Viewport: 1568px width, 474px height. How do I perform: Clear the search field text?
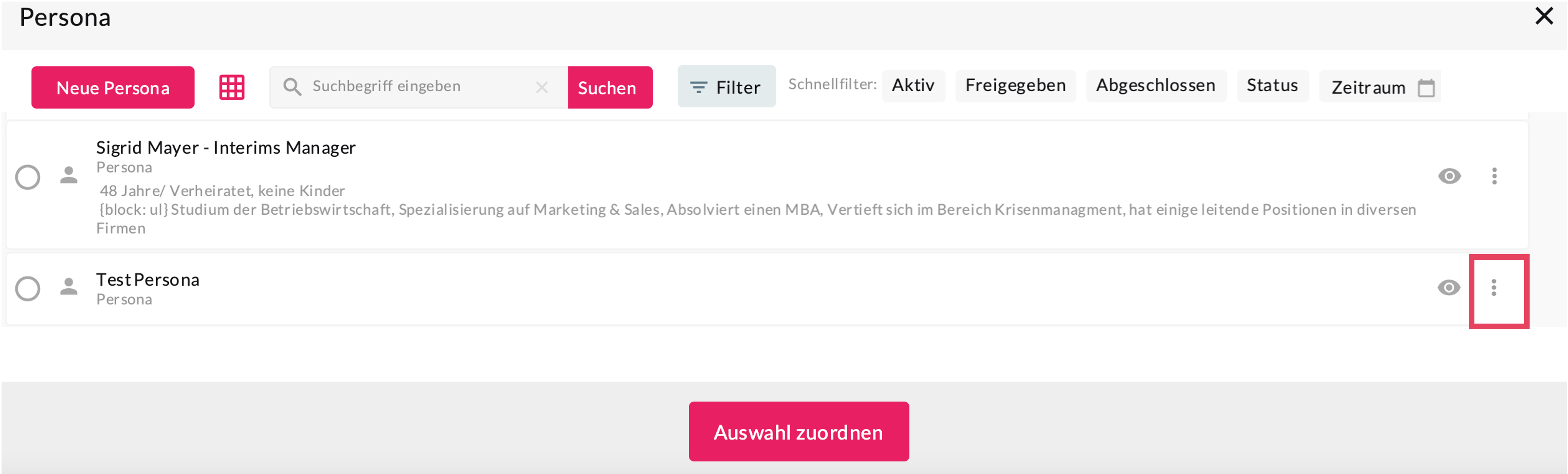(542, 88)
